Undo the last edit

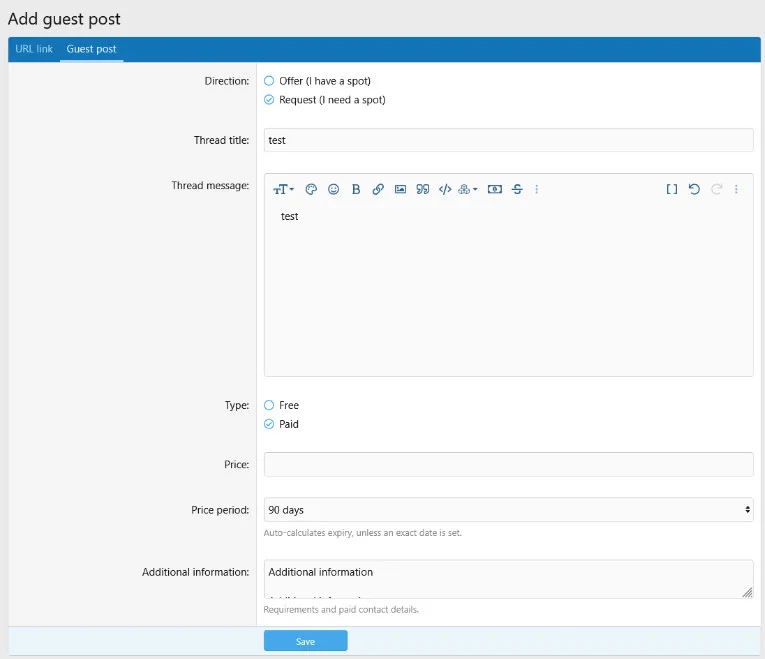point(694,189)
